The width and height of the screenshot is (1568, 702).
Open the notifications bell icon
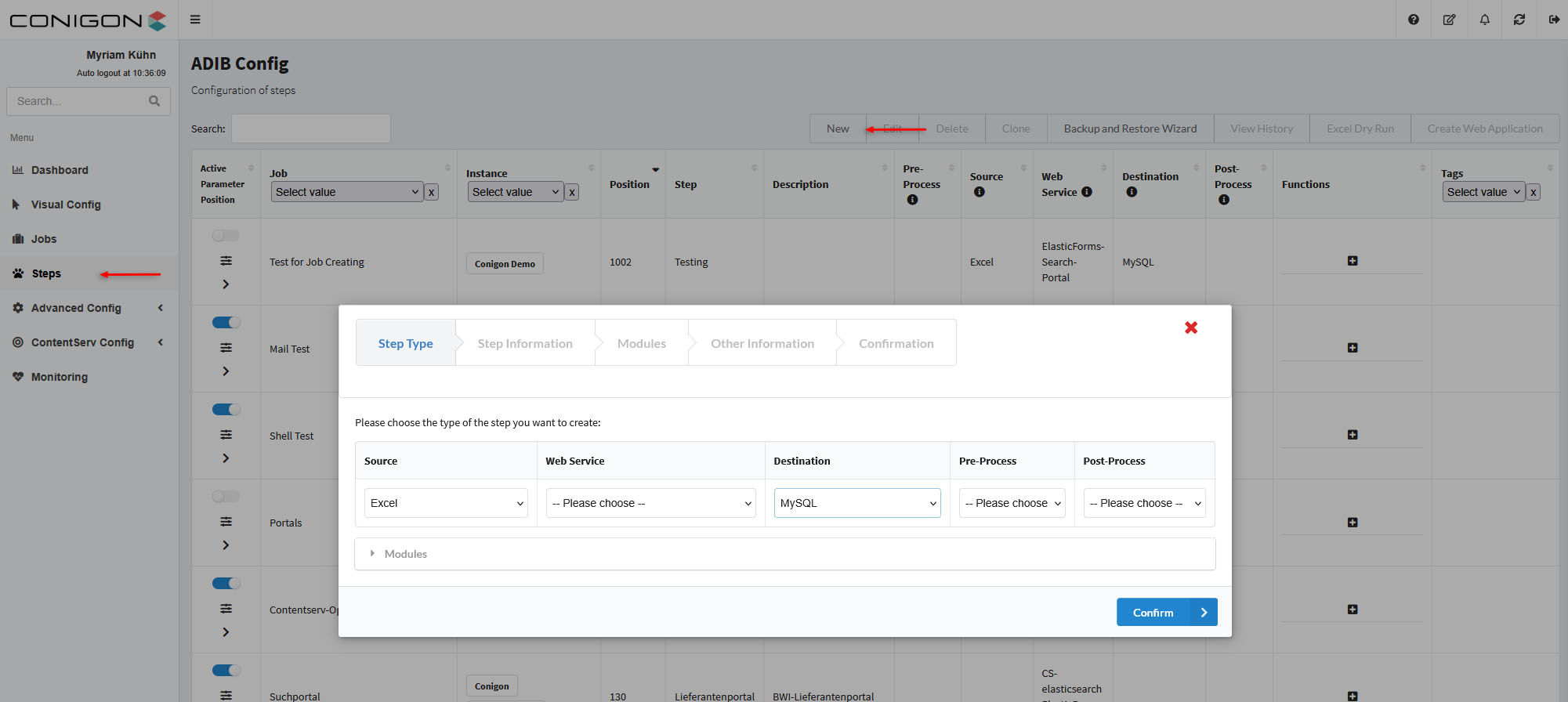coord(1484,20)
